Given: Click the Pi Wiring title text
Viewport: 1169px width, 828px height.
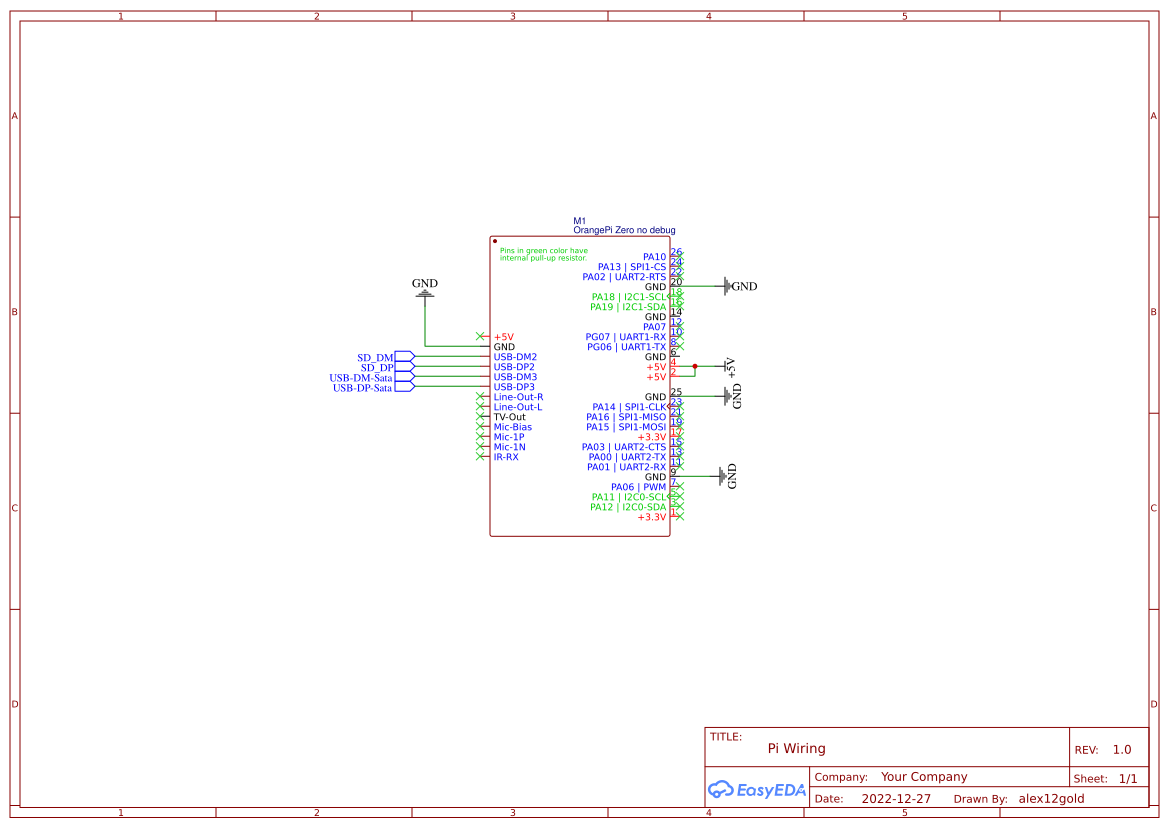Looking at the screenshot, I should 797,748.
